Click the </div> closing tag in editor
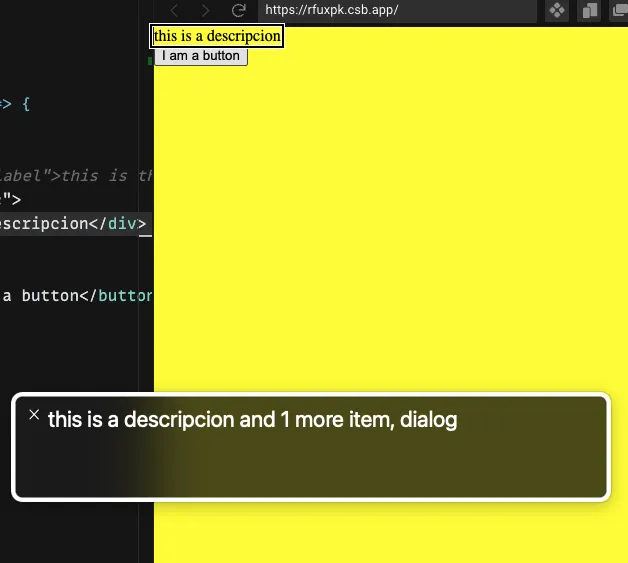This screenshot has width=628, height=563. click(x=125, y=223)
